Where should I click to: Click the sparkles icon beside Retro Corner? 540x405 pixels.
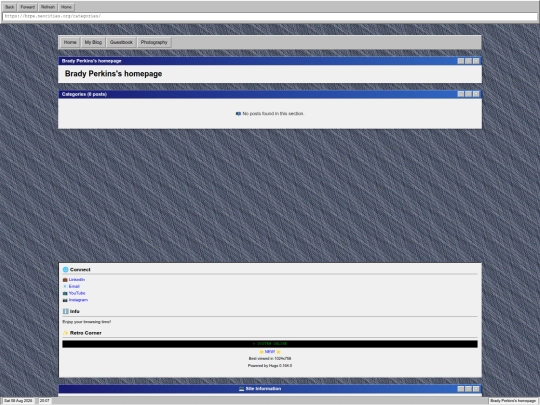65,333
